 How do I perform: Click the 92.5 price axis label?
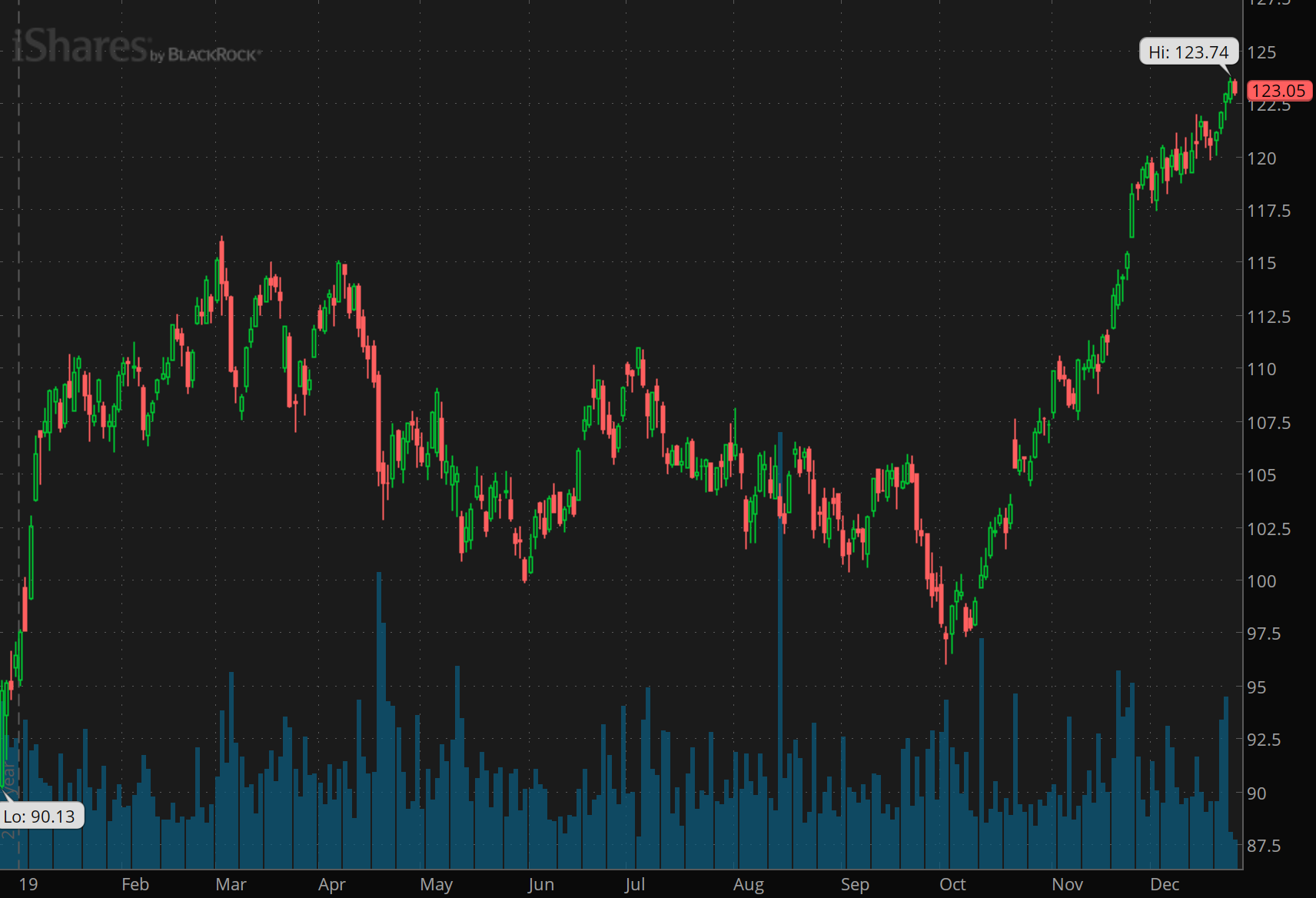tap(1264, 740)
